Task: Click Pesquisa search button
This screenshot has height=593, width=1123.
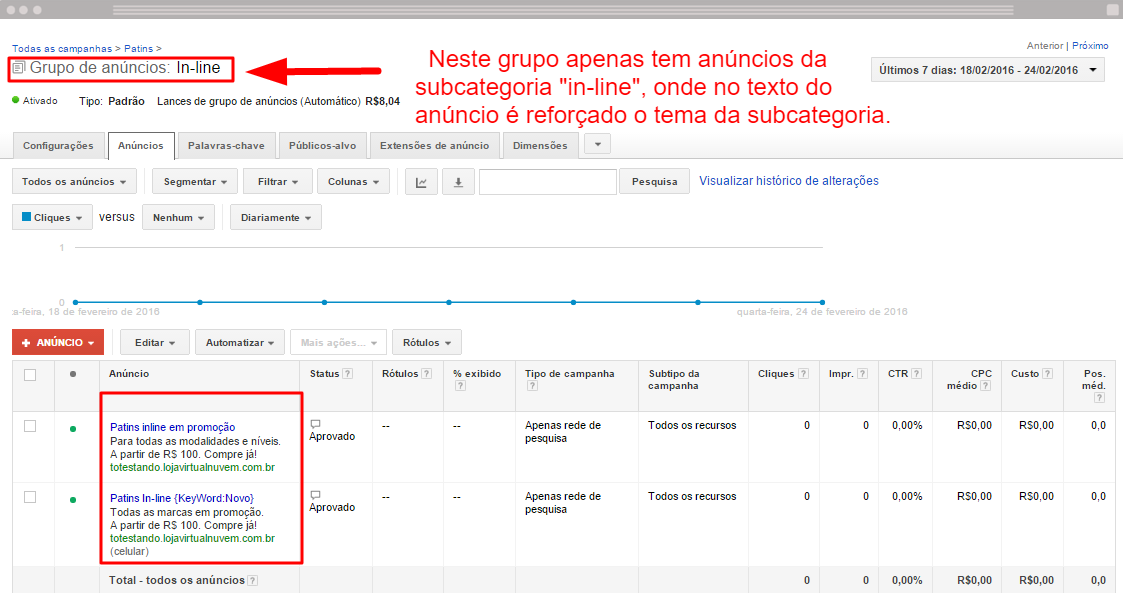Action: (655, 182)
